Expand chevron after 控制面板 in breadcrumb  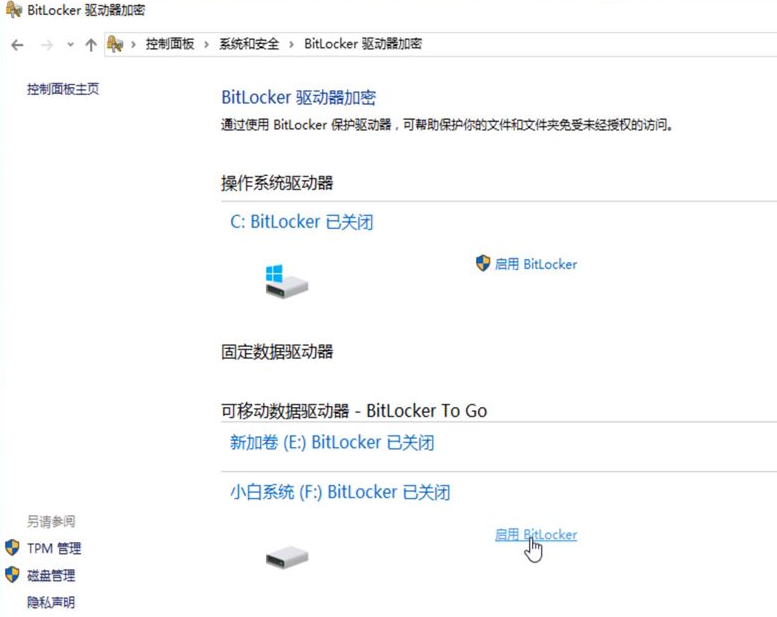pos(206,45)
